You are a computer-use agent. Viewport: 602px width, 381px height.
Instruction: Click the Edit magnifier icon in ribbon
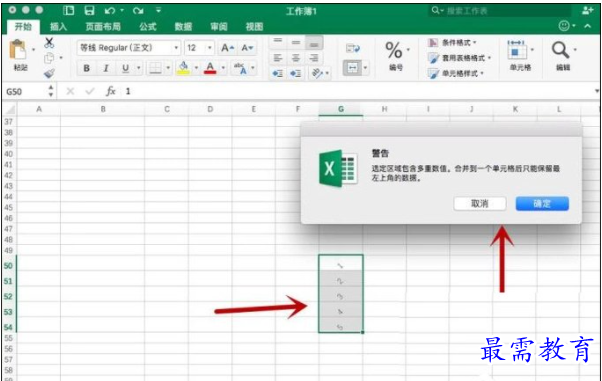click(x=560, y=50)
